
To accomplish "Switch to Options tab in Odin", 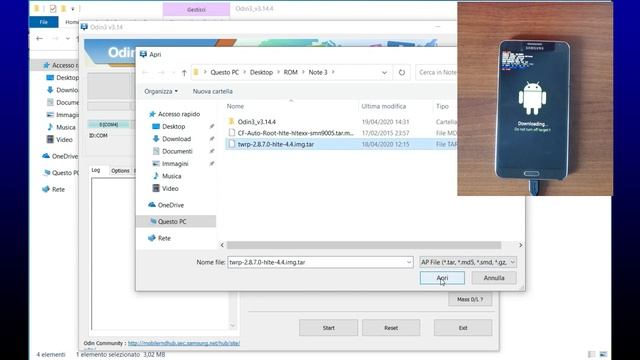I will pos(120,171).
